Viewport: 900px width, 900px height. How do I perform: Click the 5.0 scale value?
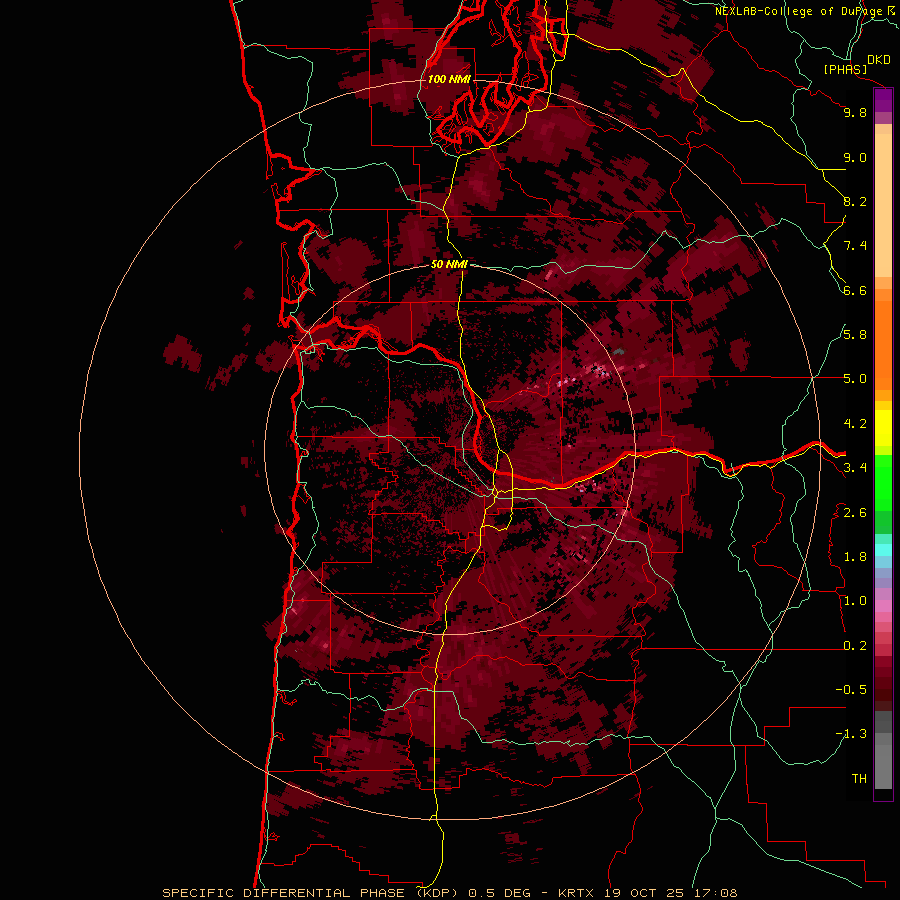tap(855, 379)
